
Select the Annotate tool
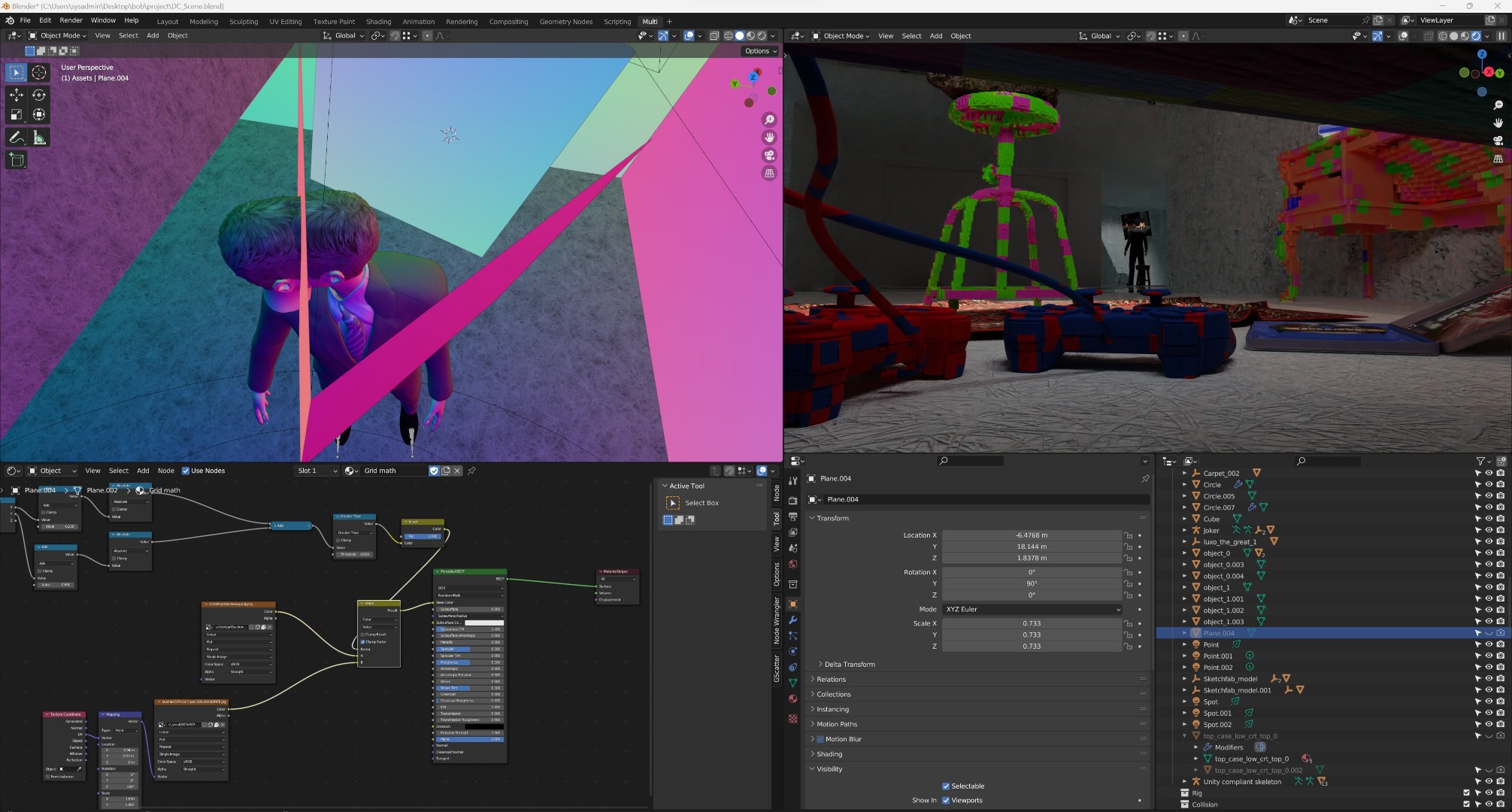16,138
